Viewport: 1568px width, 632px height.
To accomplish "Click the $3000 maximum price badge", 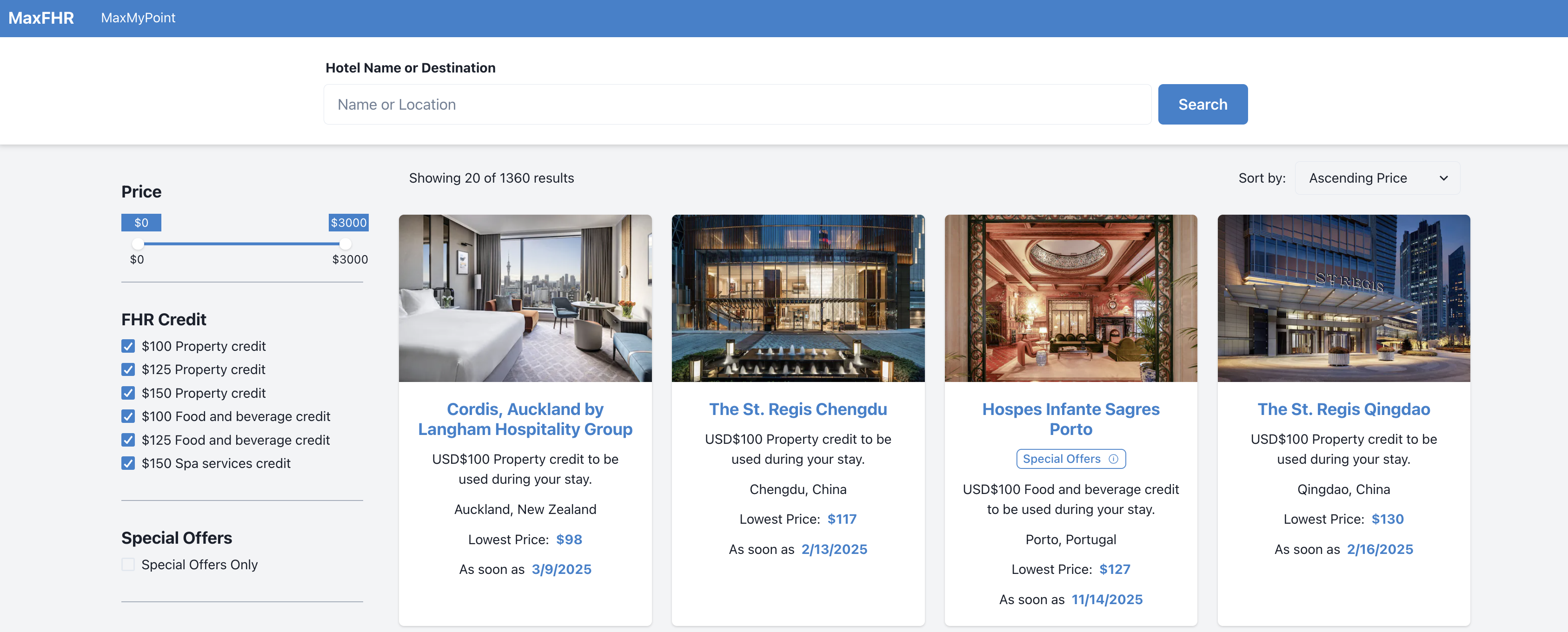I will pos(348,223).
